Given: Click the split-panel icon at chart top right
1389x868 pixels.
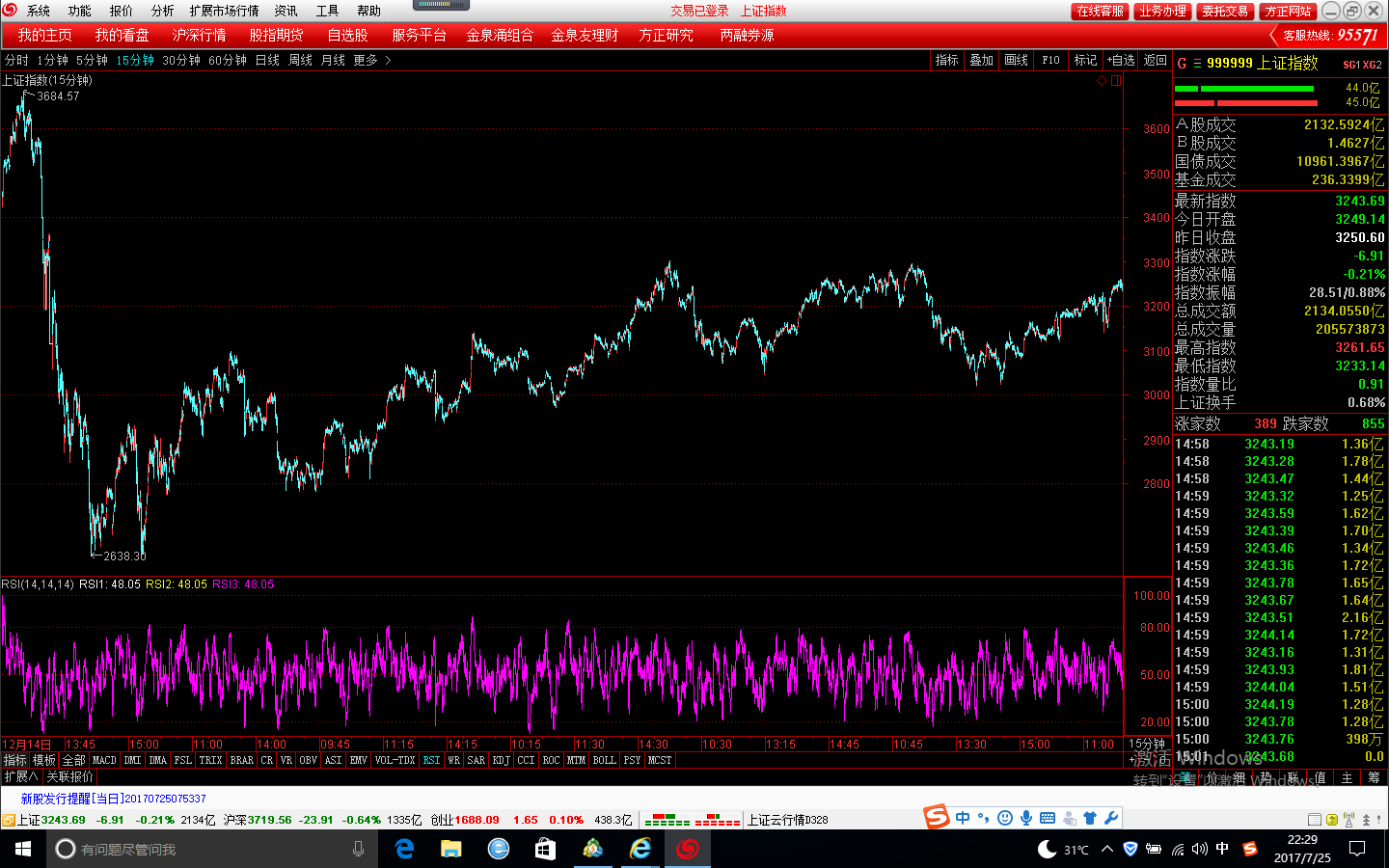Looking at the screenshot, I should coord(1116,81).
